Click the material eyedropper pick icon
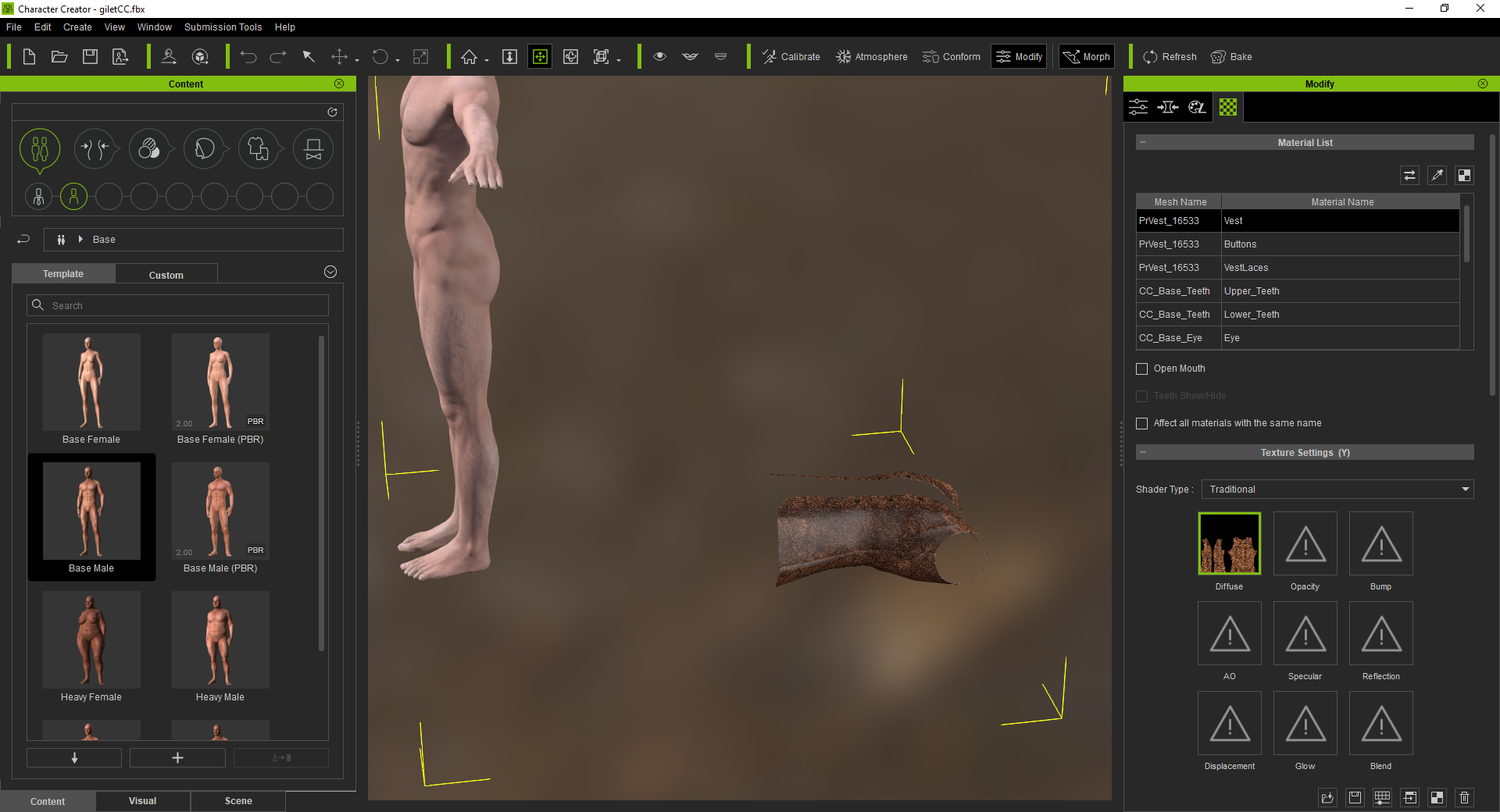 (x=1437, y=176)
